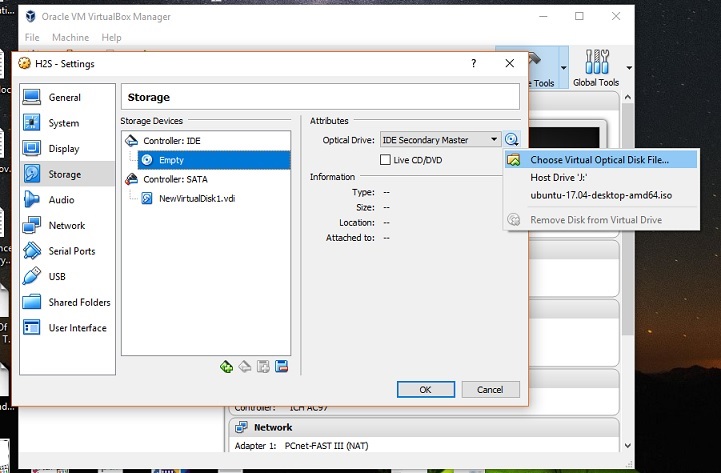Open the Network settings category
The image size is (721, 473).
point(67,225)
